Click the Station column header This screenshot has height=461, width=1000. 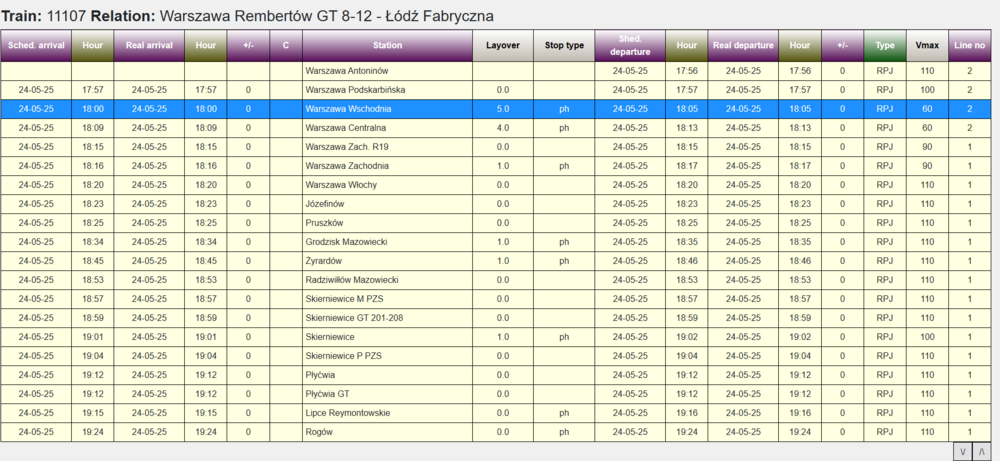(388, 45)
